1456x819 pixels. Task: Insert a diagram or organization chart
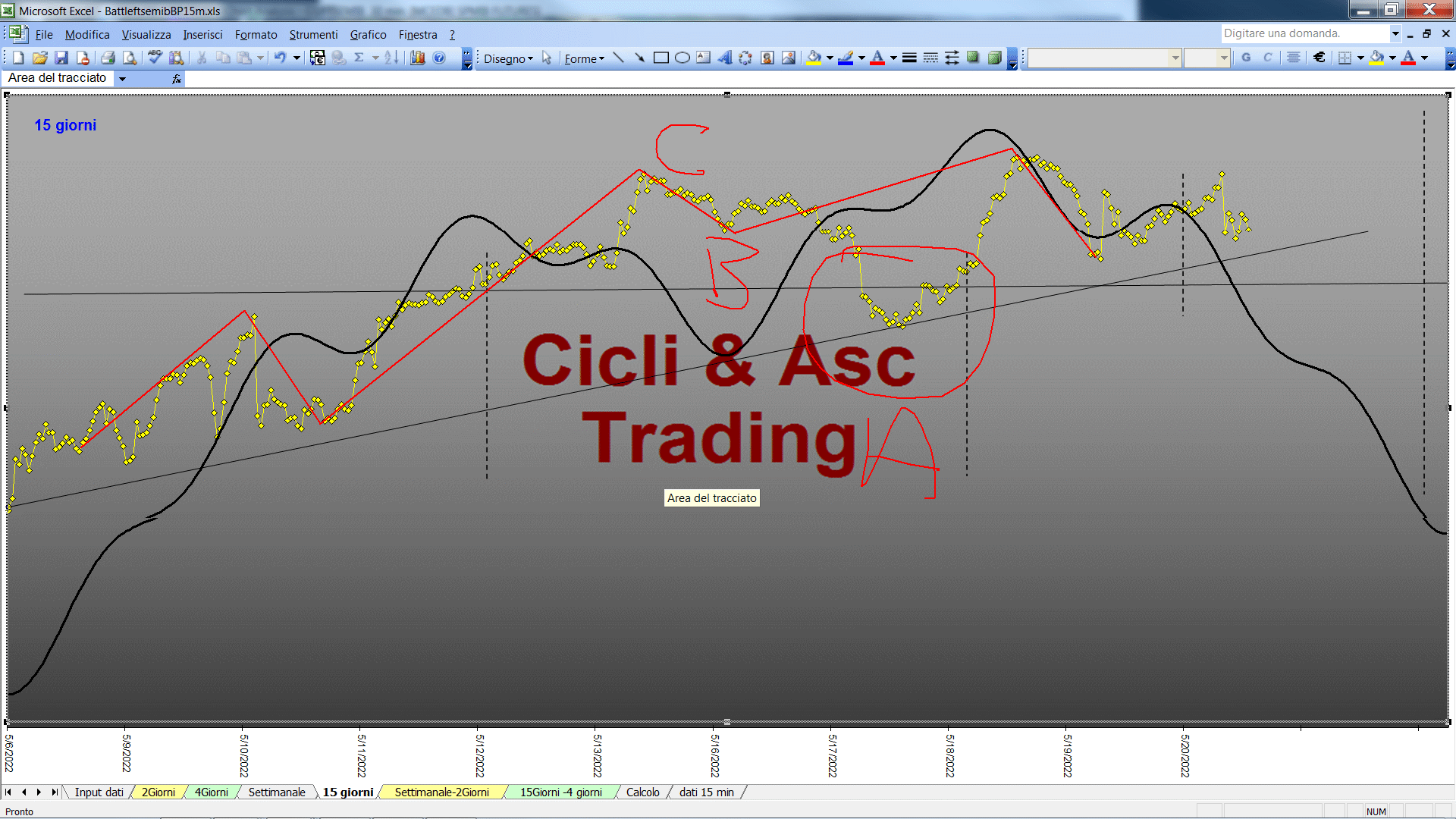(746, 58)
